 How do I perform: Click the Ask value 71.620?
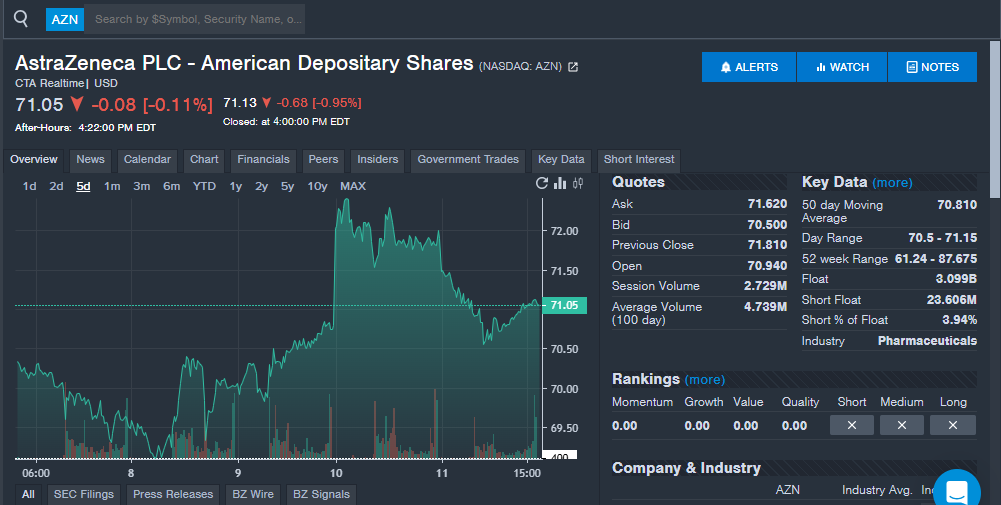coord(767,204)
